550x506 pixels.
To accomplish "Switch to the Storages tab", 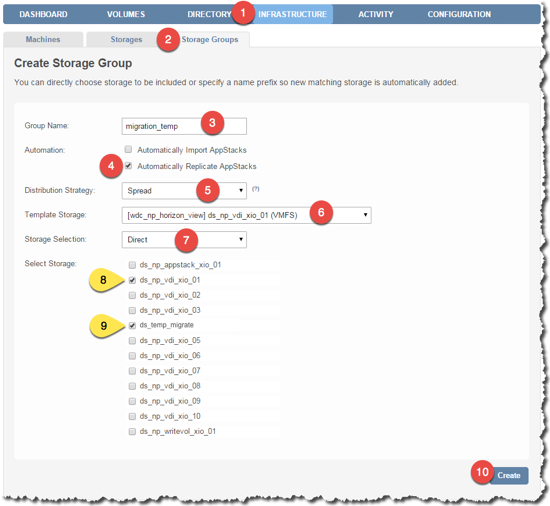I will (126, 39).
